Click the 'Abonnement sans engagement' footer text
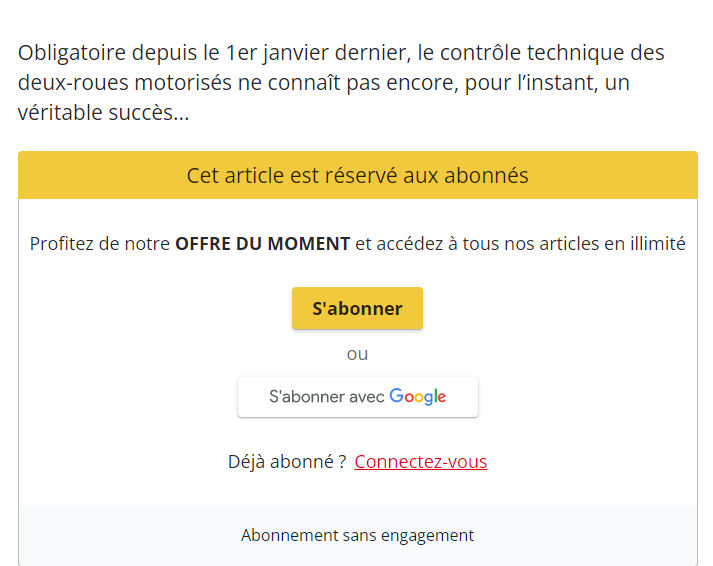The height and width of the screenshot is (566, 713). (x=357, y=535)
